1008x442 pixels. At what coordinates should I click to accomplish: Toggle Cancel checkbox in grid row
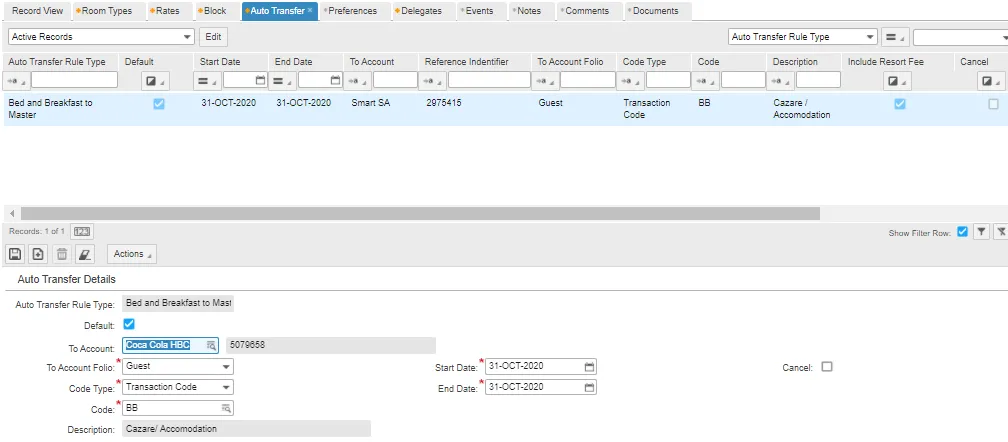[x=994, y=103]
